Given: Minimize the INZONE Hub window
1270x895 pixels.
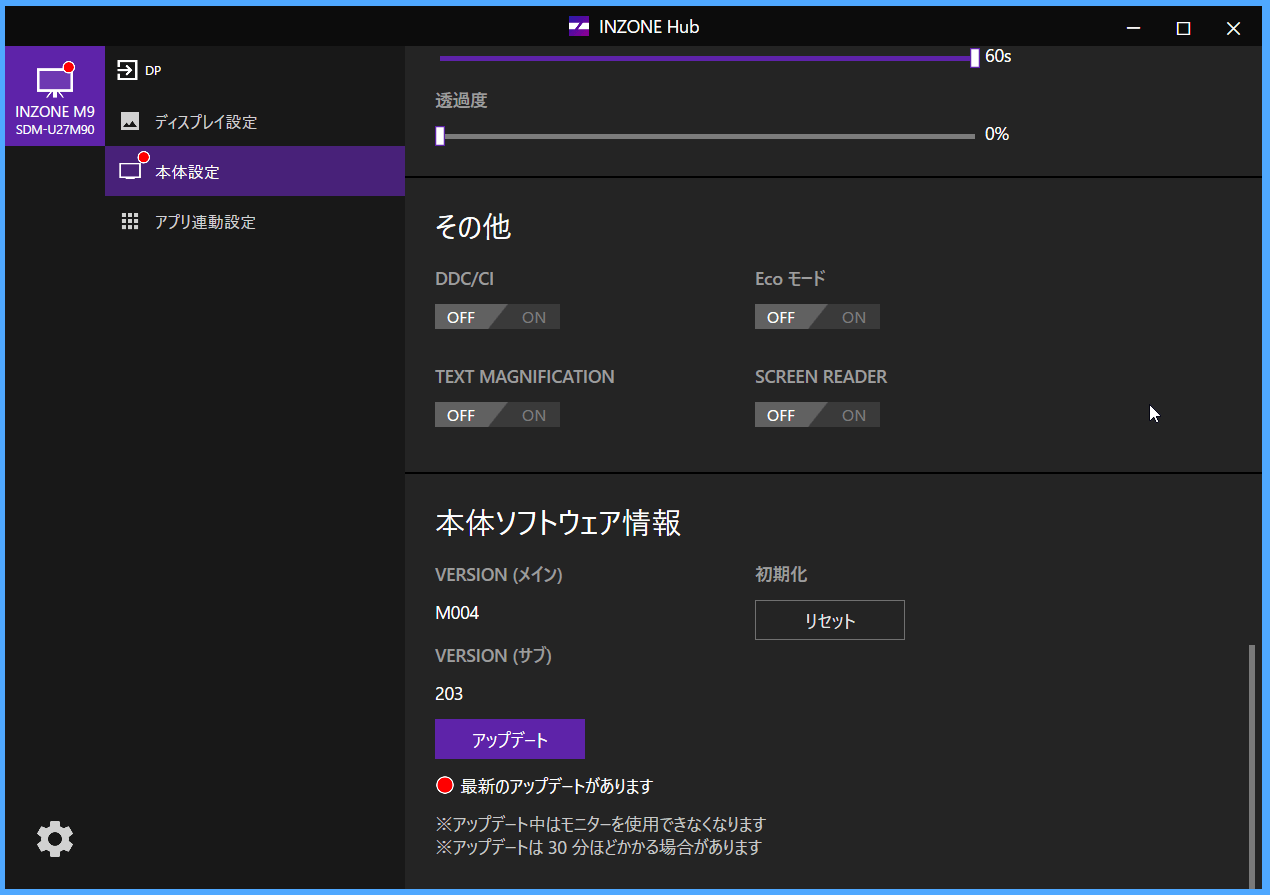Looking at the screenshot, I should pos(1134,28).
